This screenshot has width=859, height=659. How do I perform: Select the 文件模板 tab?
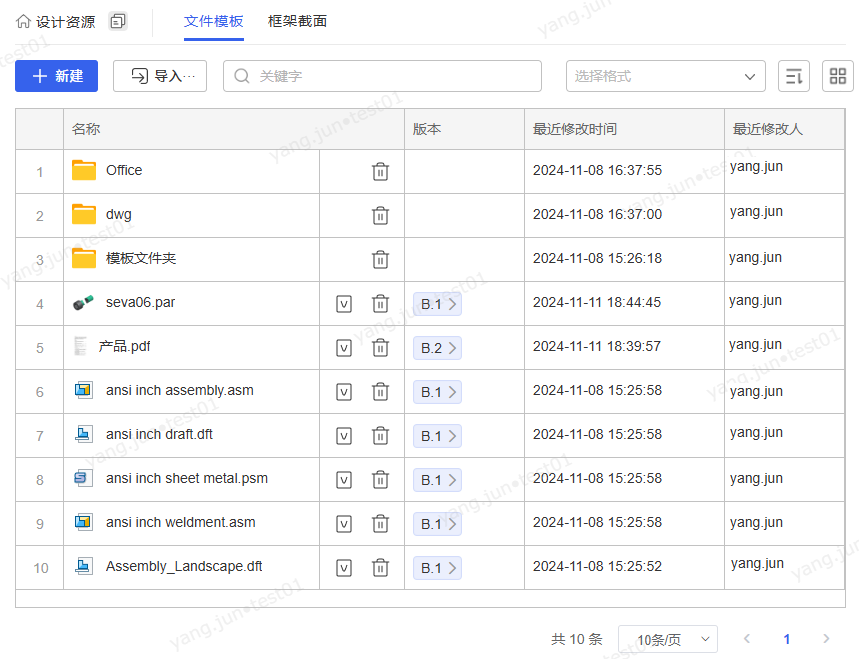click(214, 21)
